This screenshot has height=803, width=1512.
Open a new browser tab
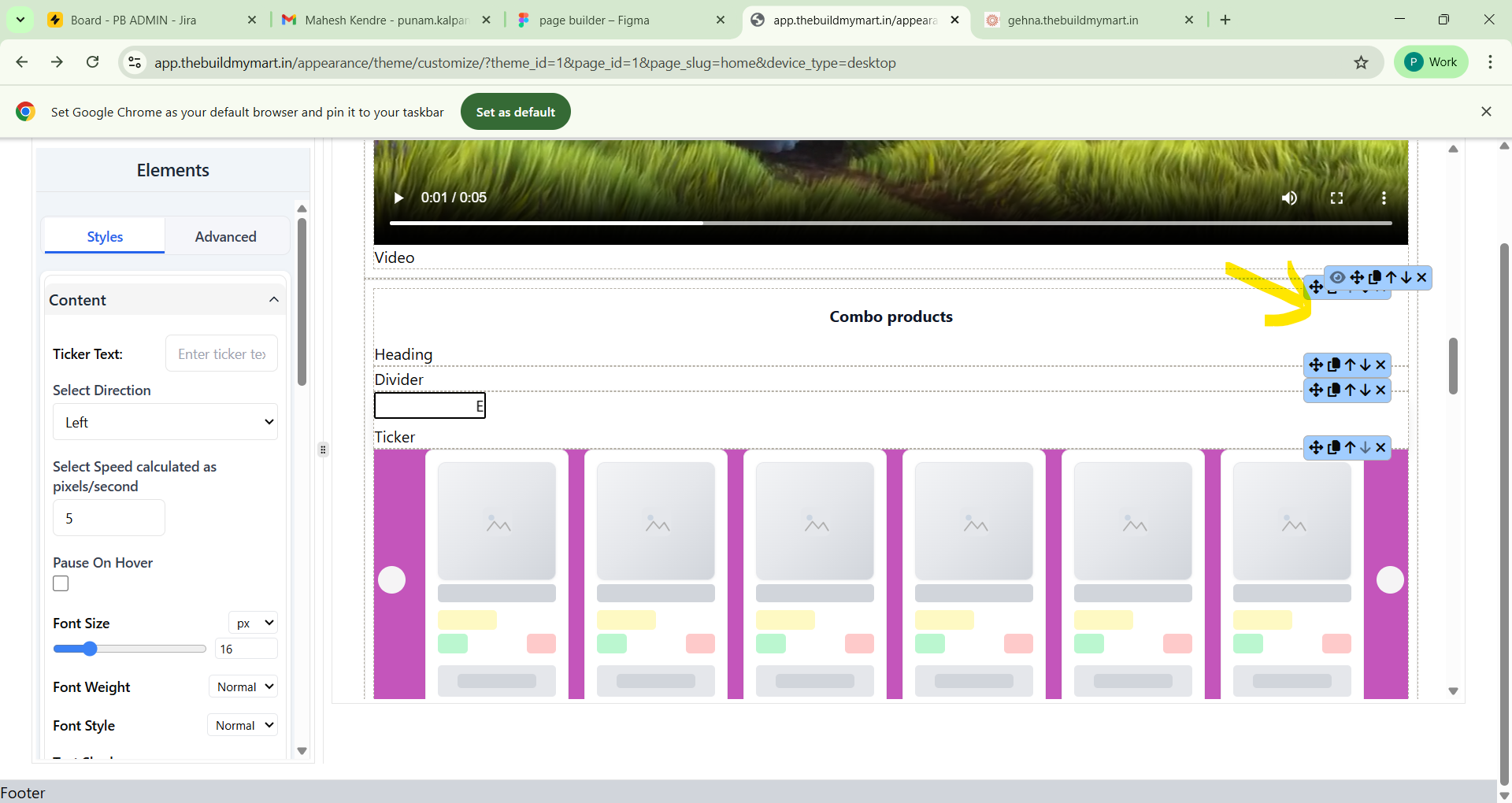tap(1225, 20)
